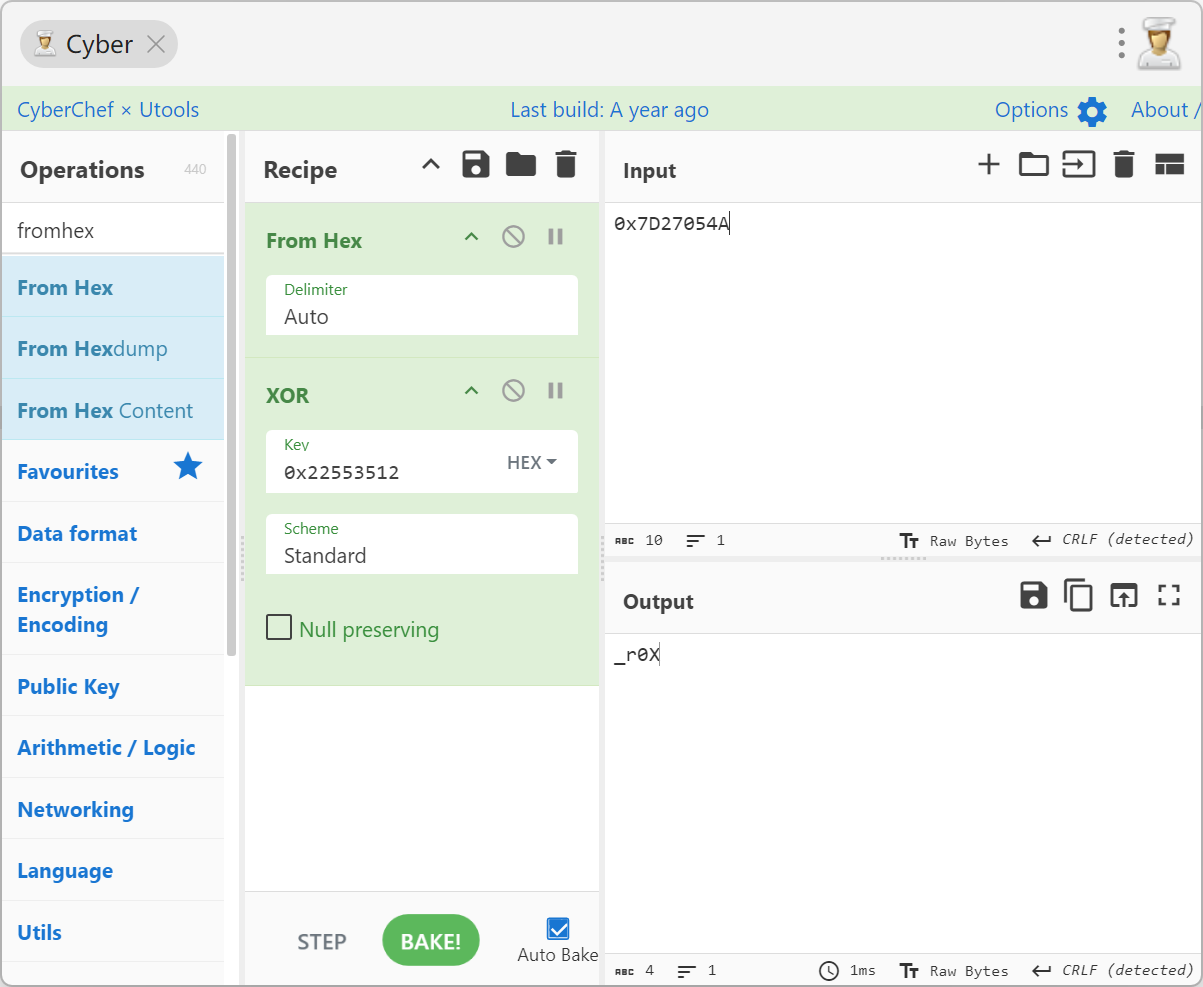Open the Delimiter Auto dropdown
Screen dimensions: 1203x987
tap(421, 316)
